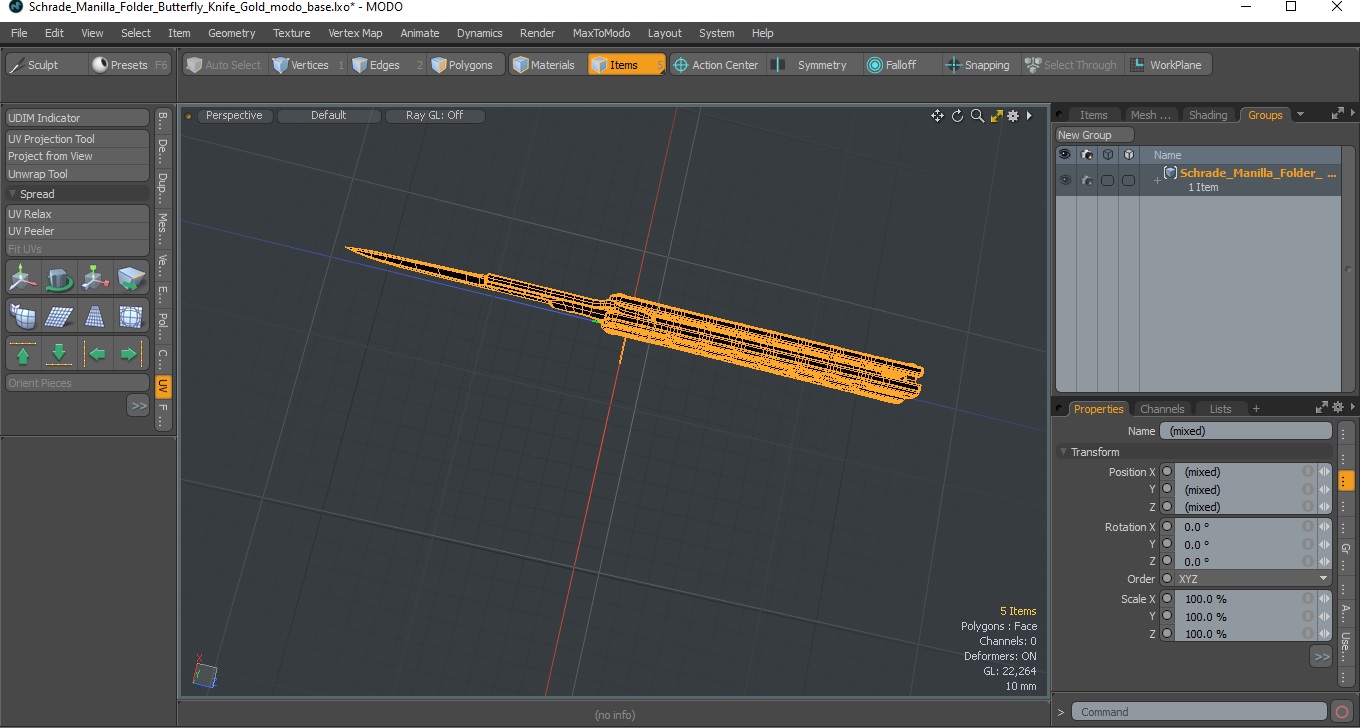Click the Unwrap Tool button
1360x728 pixels.
click(78, 174)
